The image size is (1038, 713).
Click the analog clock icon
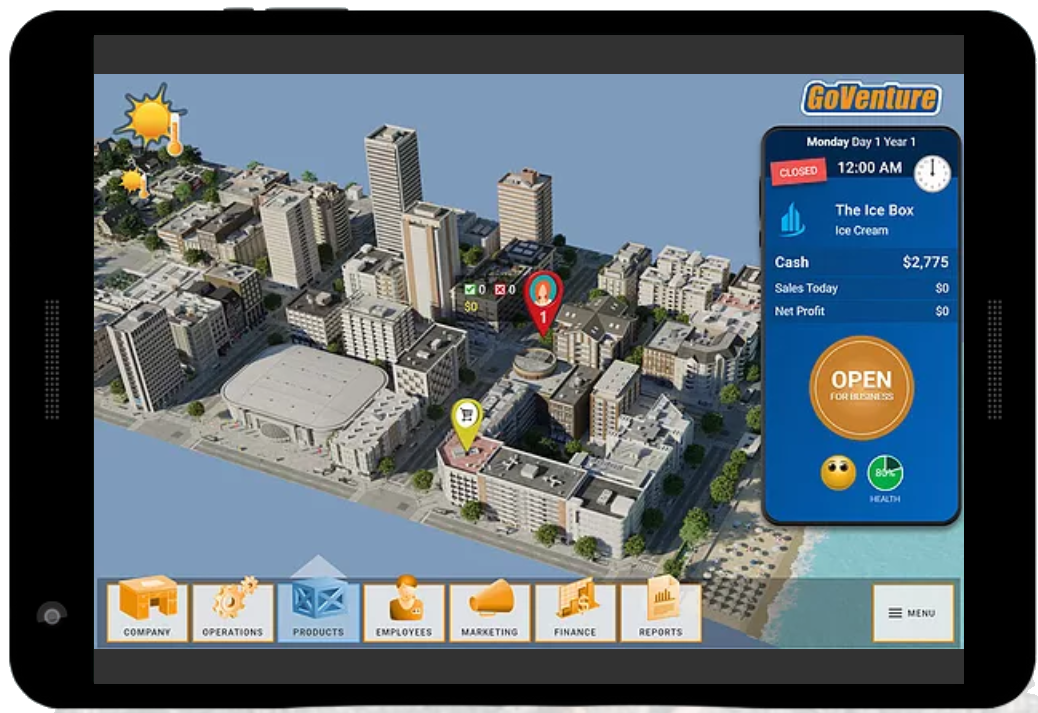point(932,173)
